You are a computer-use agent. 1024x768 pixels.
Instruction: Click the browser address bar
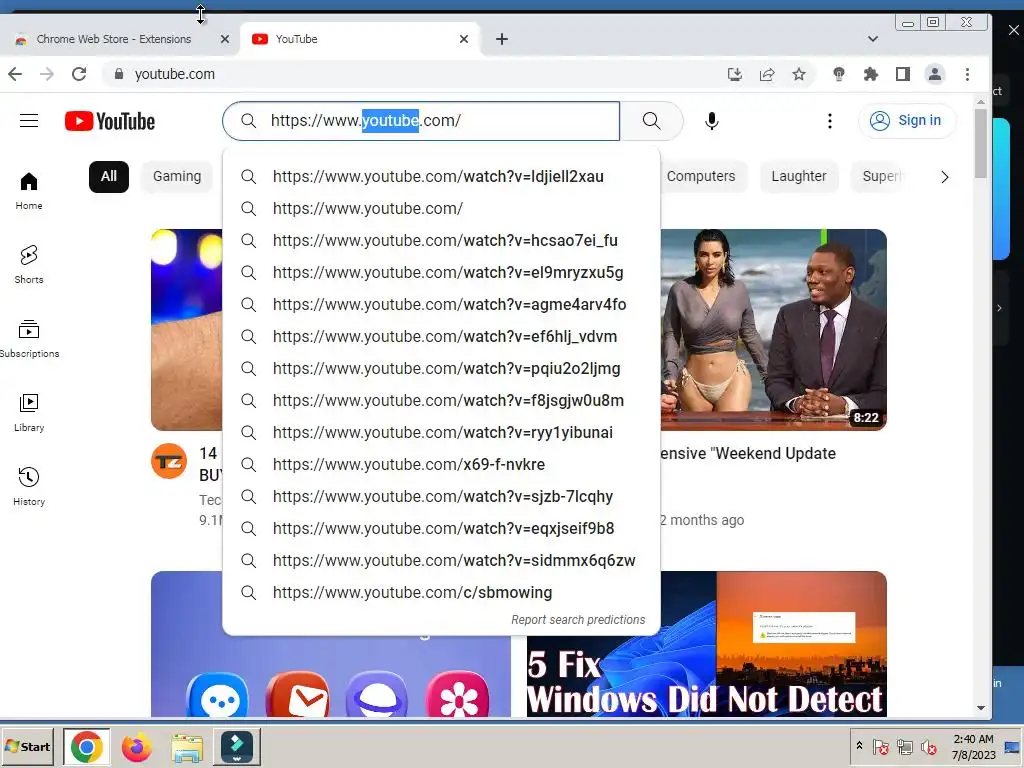click(418, 74)
